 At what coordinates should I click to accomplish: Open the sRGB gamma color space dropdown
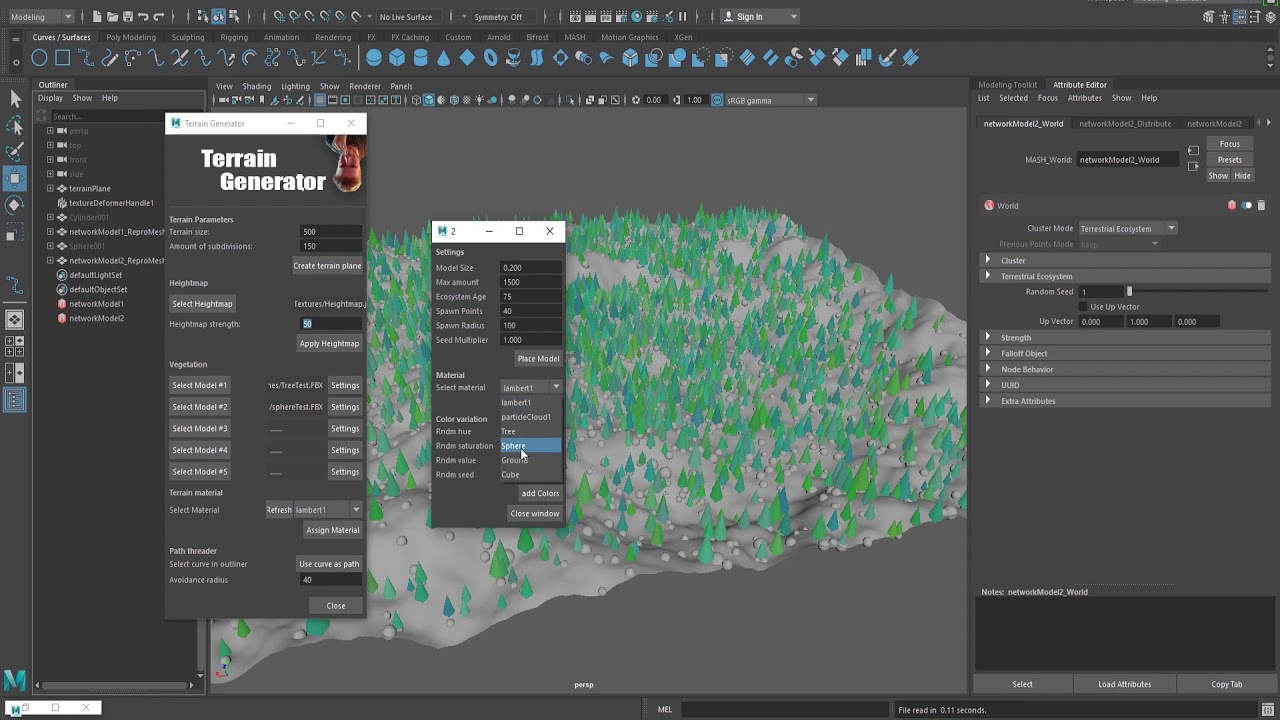pos(770,100)
